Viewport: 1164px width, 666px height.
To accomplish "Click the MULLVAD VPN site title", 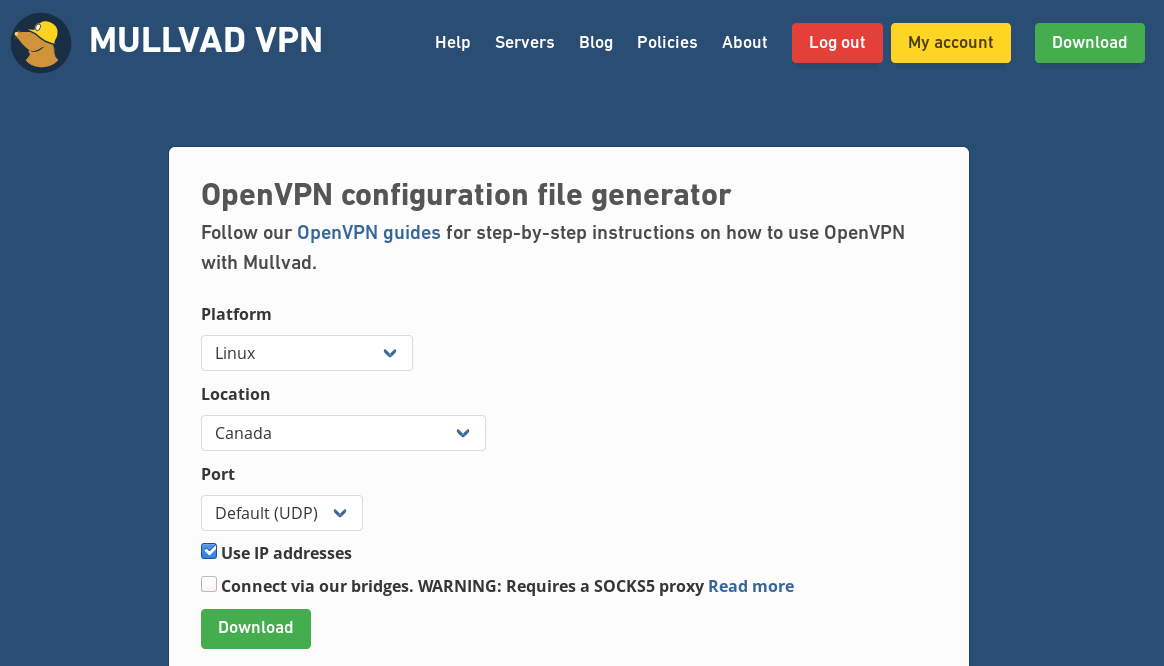I will 205,41.
